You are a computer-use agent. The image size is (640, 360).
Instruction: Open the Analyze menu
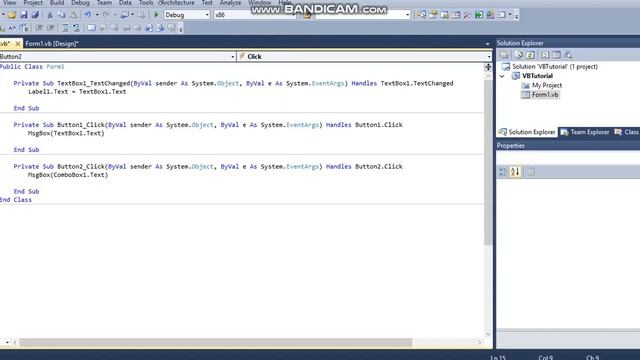point(231,3)
